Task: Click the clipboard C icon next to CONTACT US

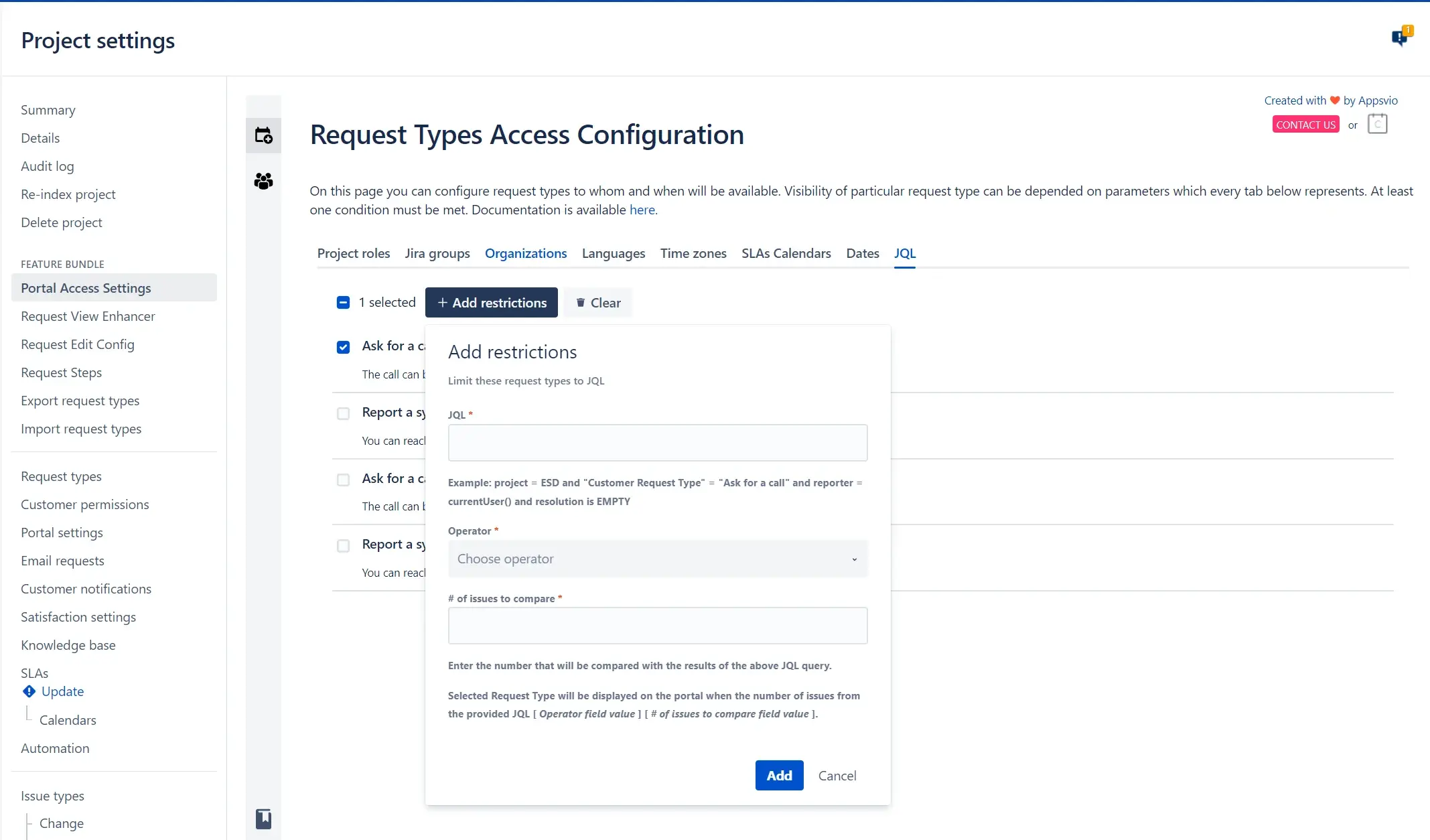Action: (1377, 124)
